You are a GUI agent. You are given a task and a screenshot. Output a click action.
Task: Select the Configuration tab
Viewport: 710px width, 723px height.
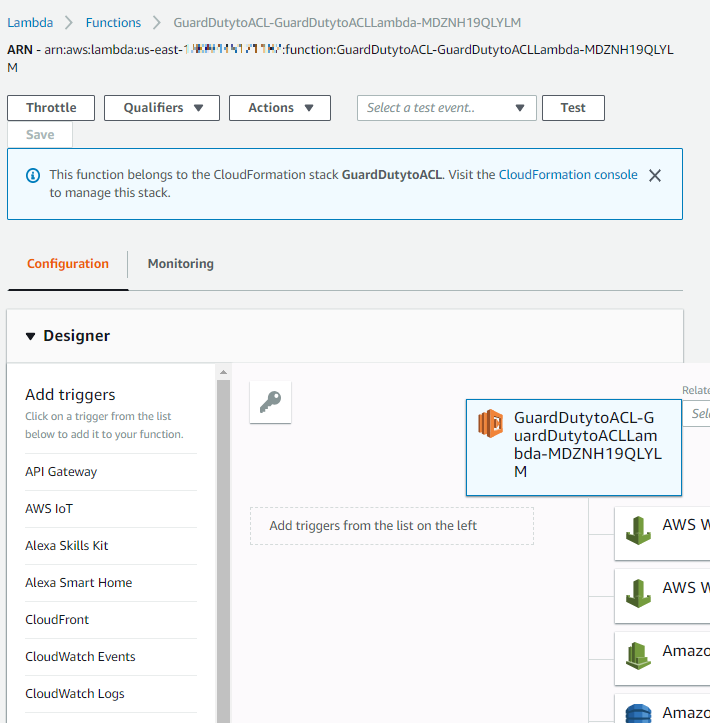coord(68,264)
